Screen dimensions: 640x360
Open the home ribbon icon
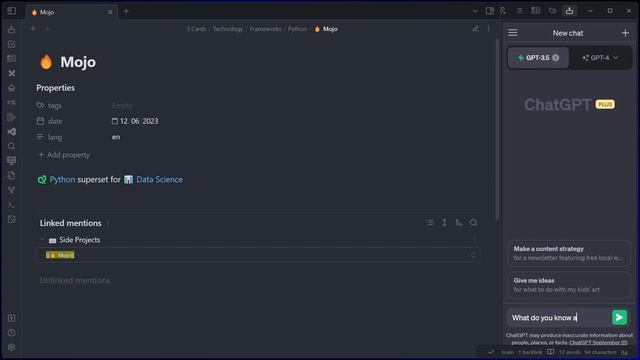11,88
